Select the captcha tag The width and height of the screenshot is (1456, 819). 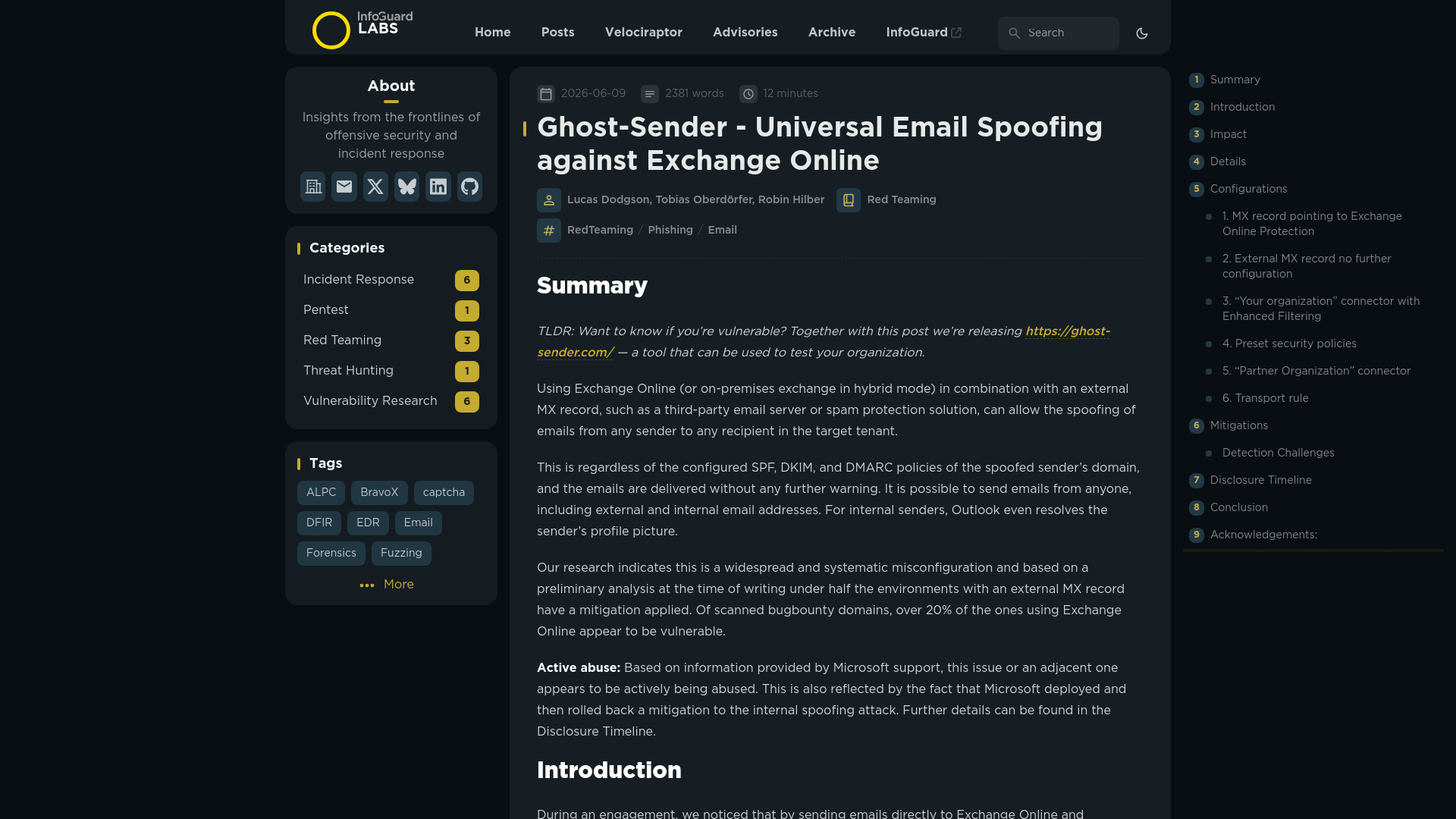click(x=444, y=493)
